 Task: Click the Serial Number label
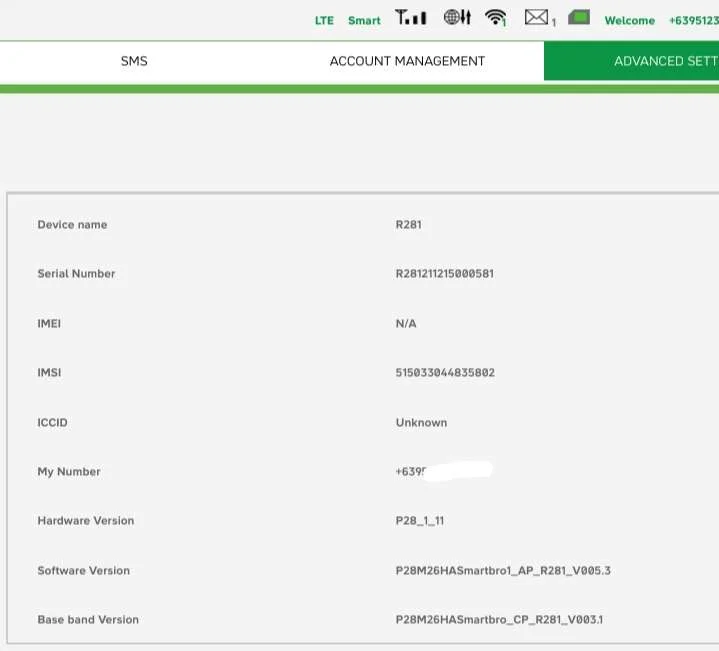pyautogui.click(x=76, y=274)
